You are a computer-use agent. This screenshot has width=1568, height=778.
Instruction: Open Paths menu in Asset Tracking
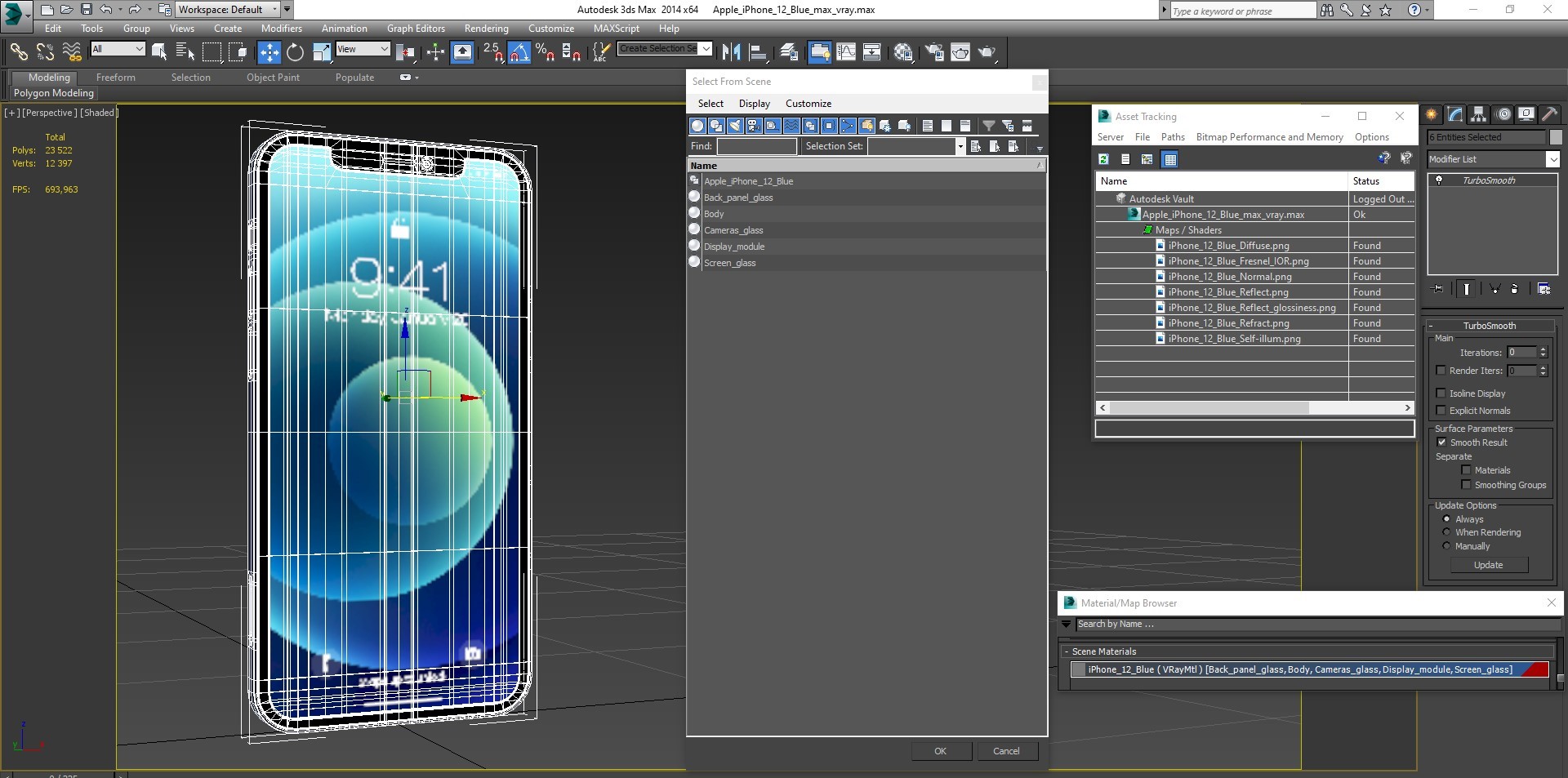coord(1172,137)
